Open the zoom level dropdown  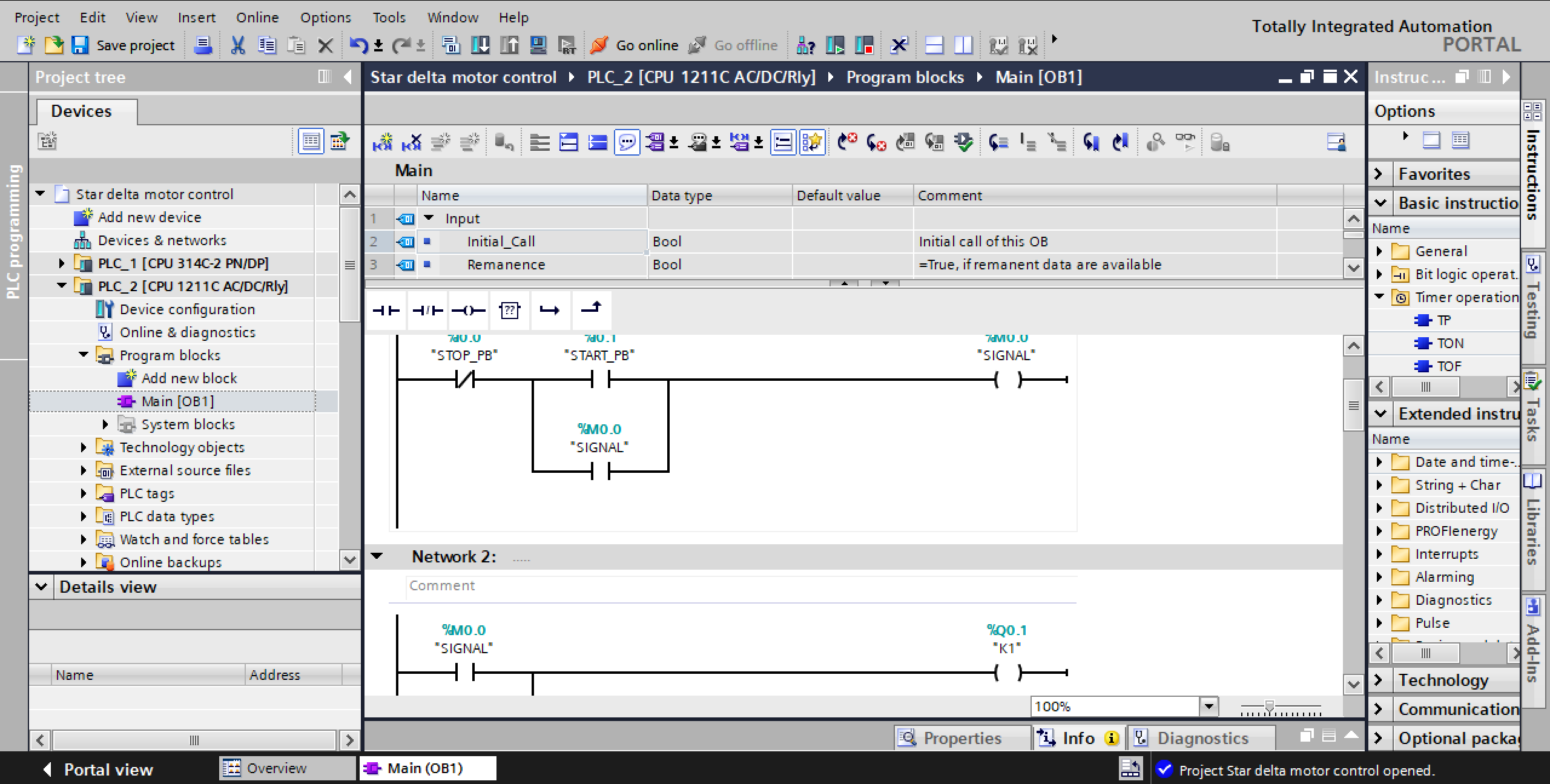[1209, 707]
